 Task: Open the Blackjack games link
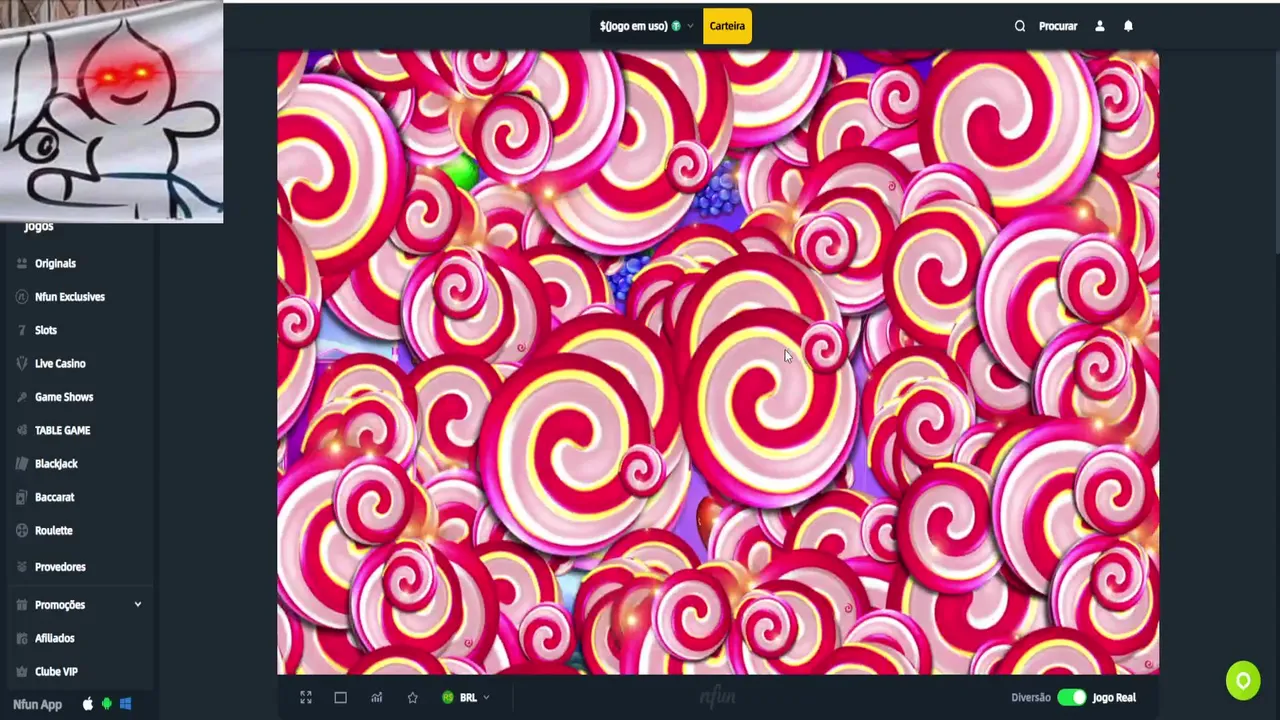coord(56,464)
